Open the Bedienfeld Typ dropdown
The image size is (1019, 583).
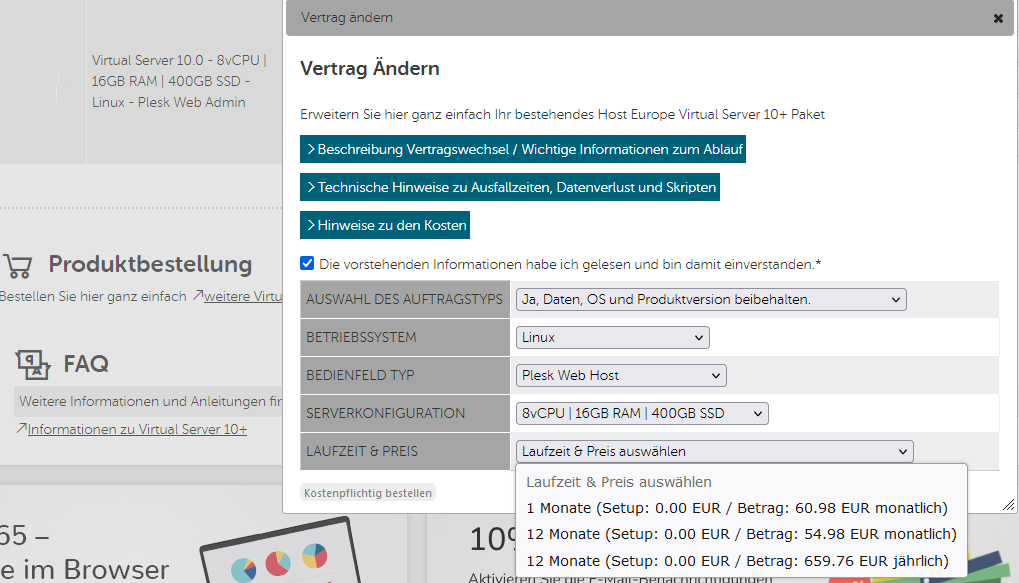[621, 376]
